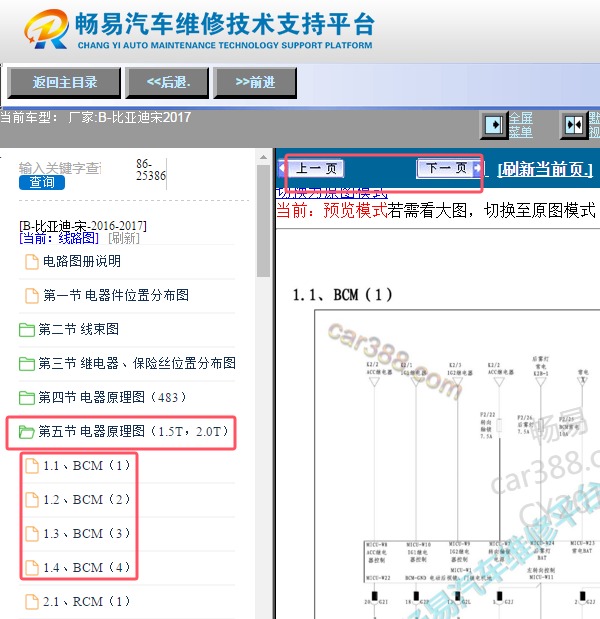Click the sidebar scrollbar up arrow

tap(263, 157)
